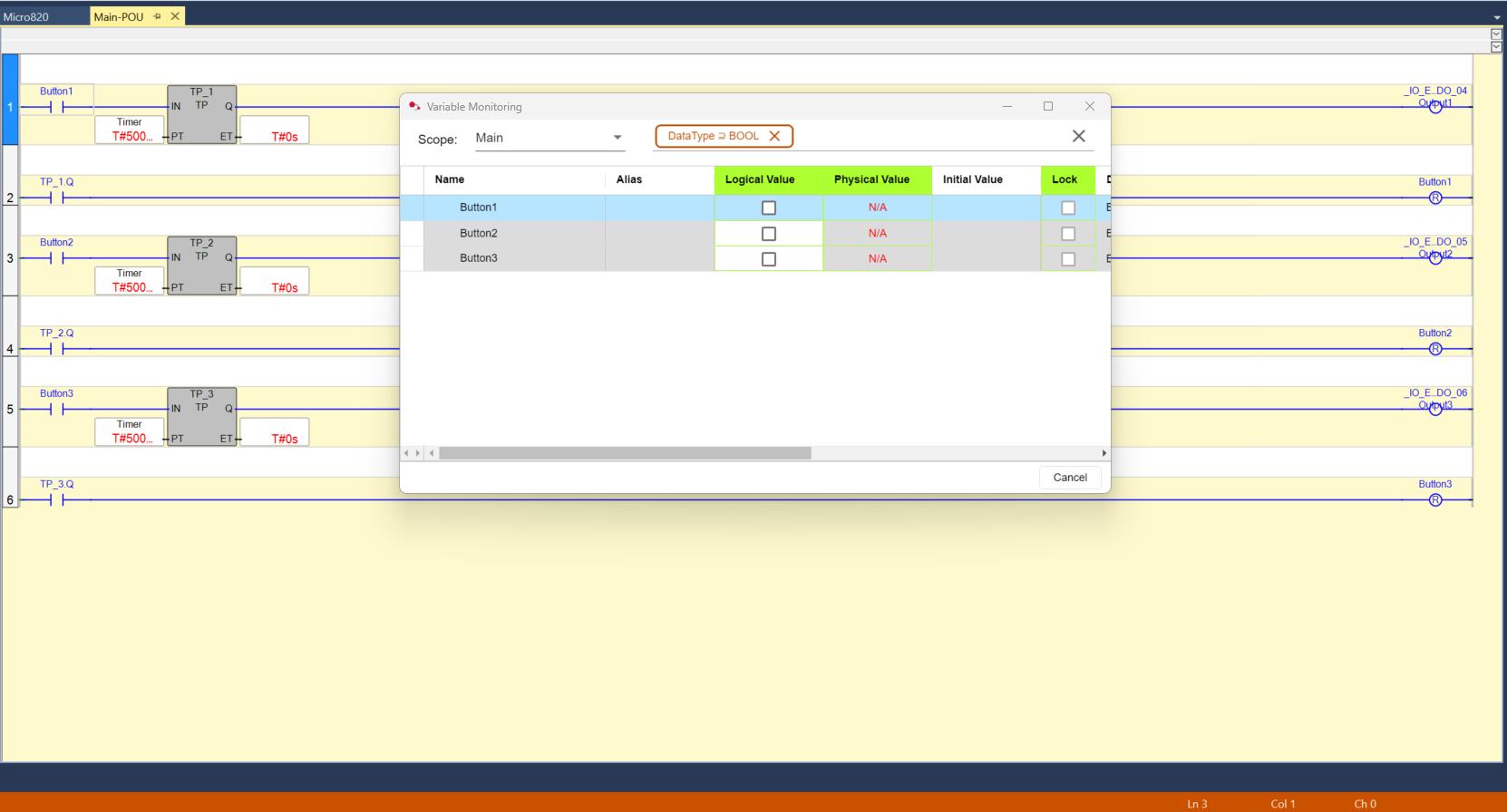Select the Button1 reset coil on rung 2
1507x812 pixels.
(x=1435, y=198)
